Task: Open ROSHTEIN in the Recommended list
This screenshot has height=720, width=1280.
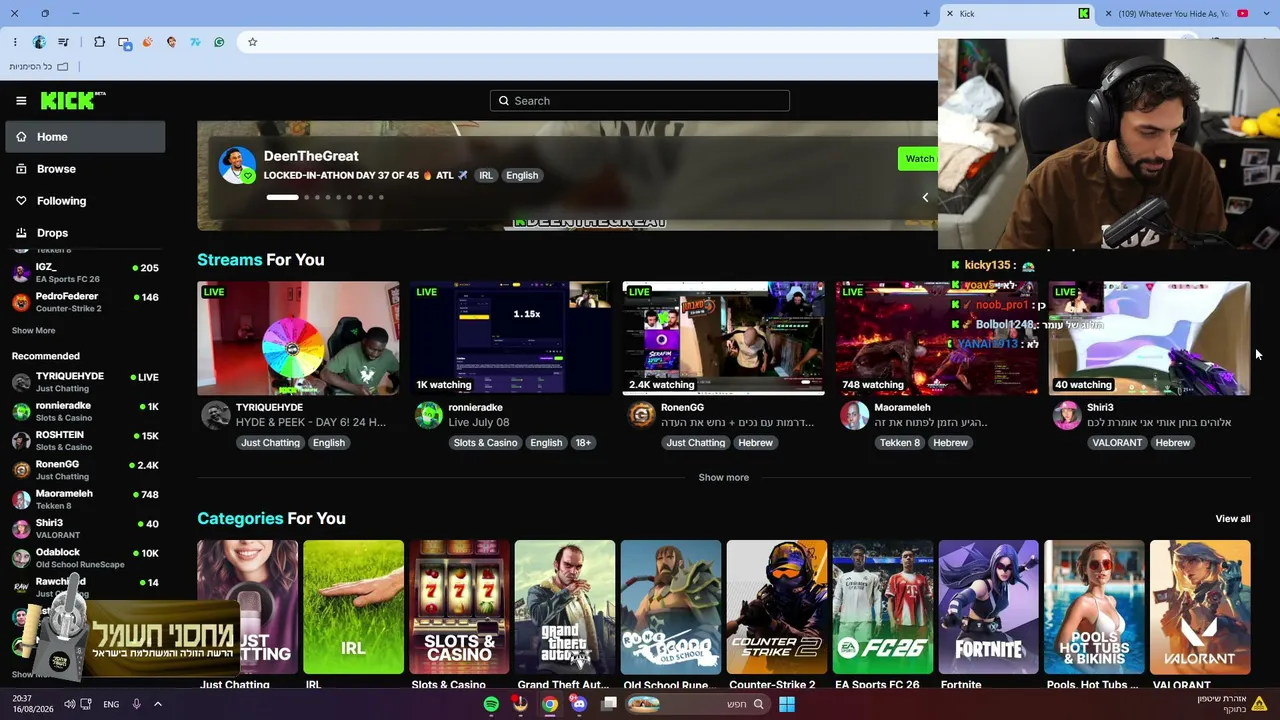Action: pos(85,440)
